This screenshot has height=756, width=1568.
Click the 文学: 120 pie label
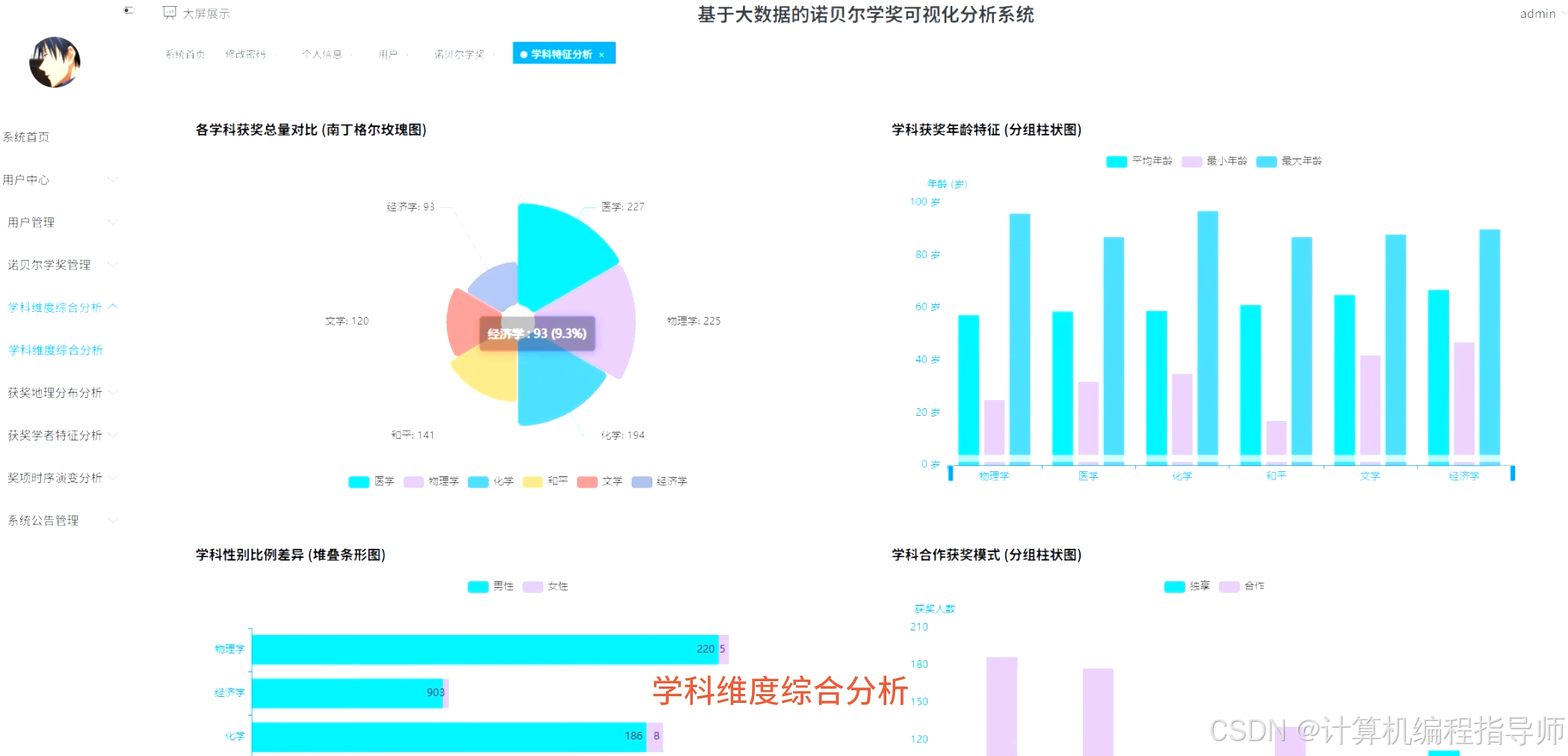click(x=347, y=321)
